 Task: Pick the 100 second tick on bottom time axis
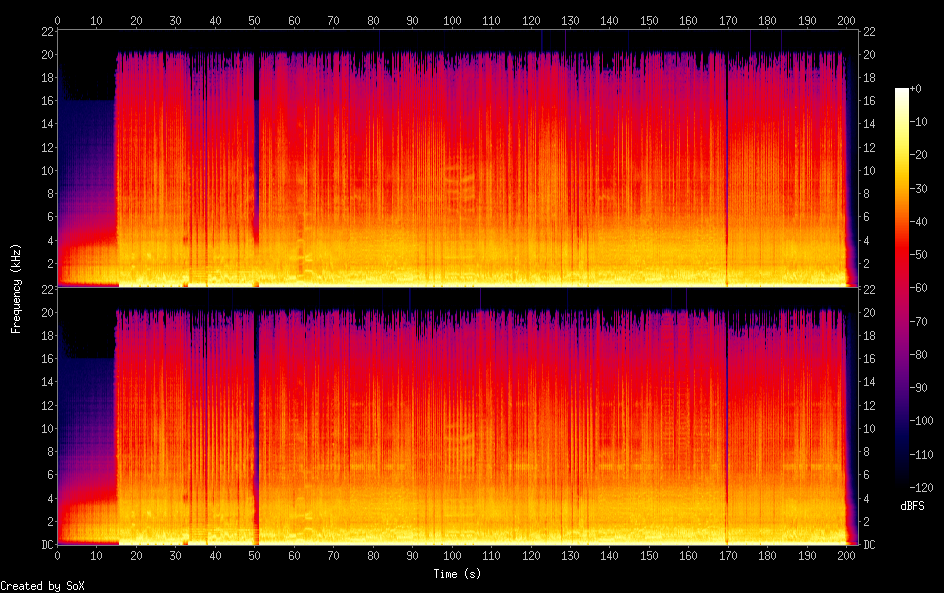[x=452, y=555]
